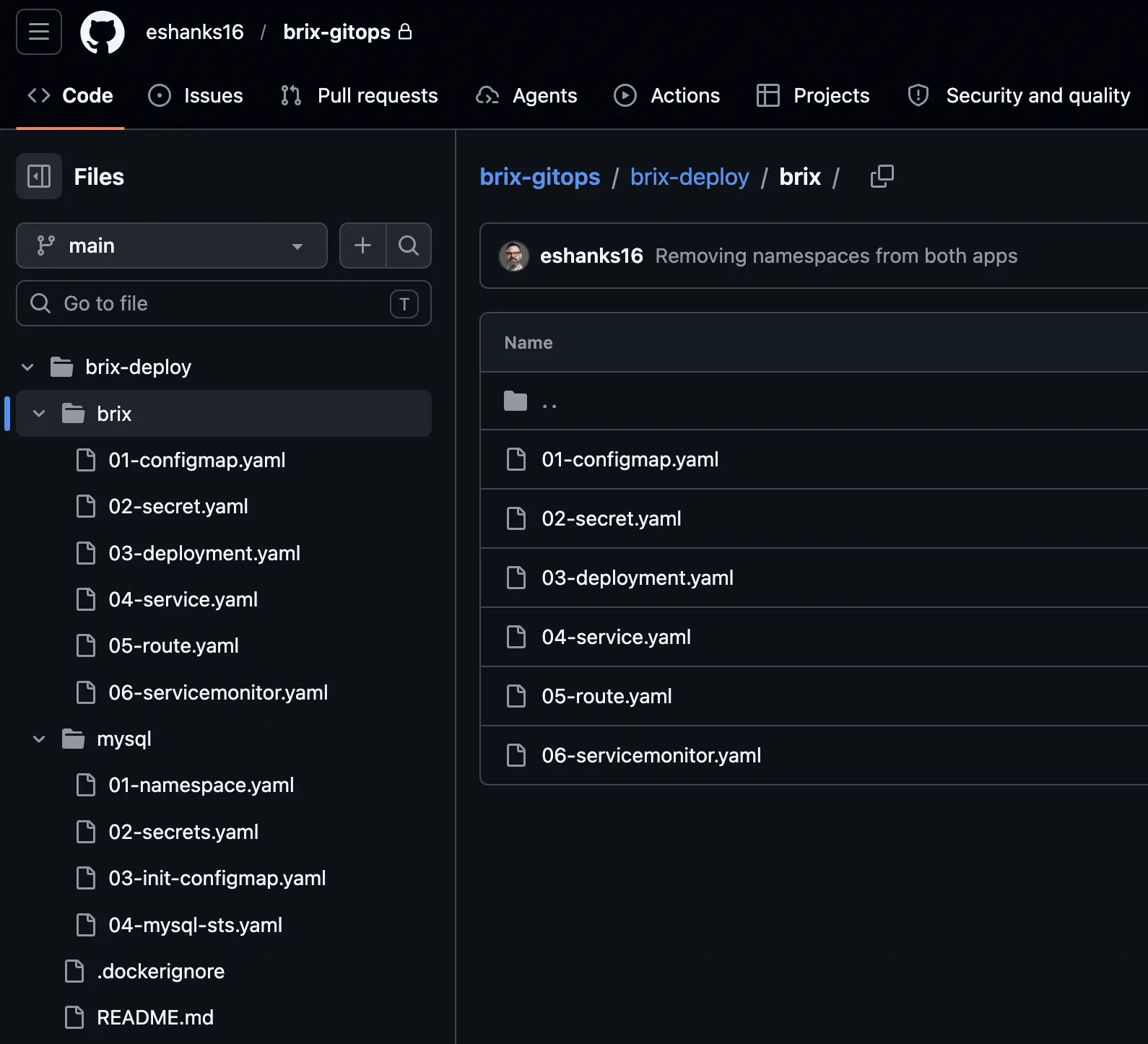Viewport: 1148px width, 1044px height.
Task: Click the magnifier icon in Go to file
Action: pos(40,303)
